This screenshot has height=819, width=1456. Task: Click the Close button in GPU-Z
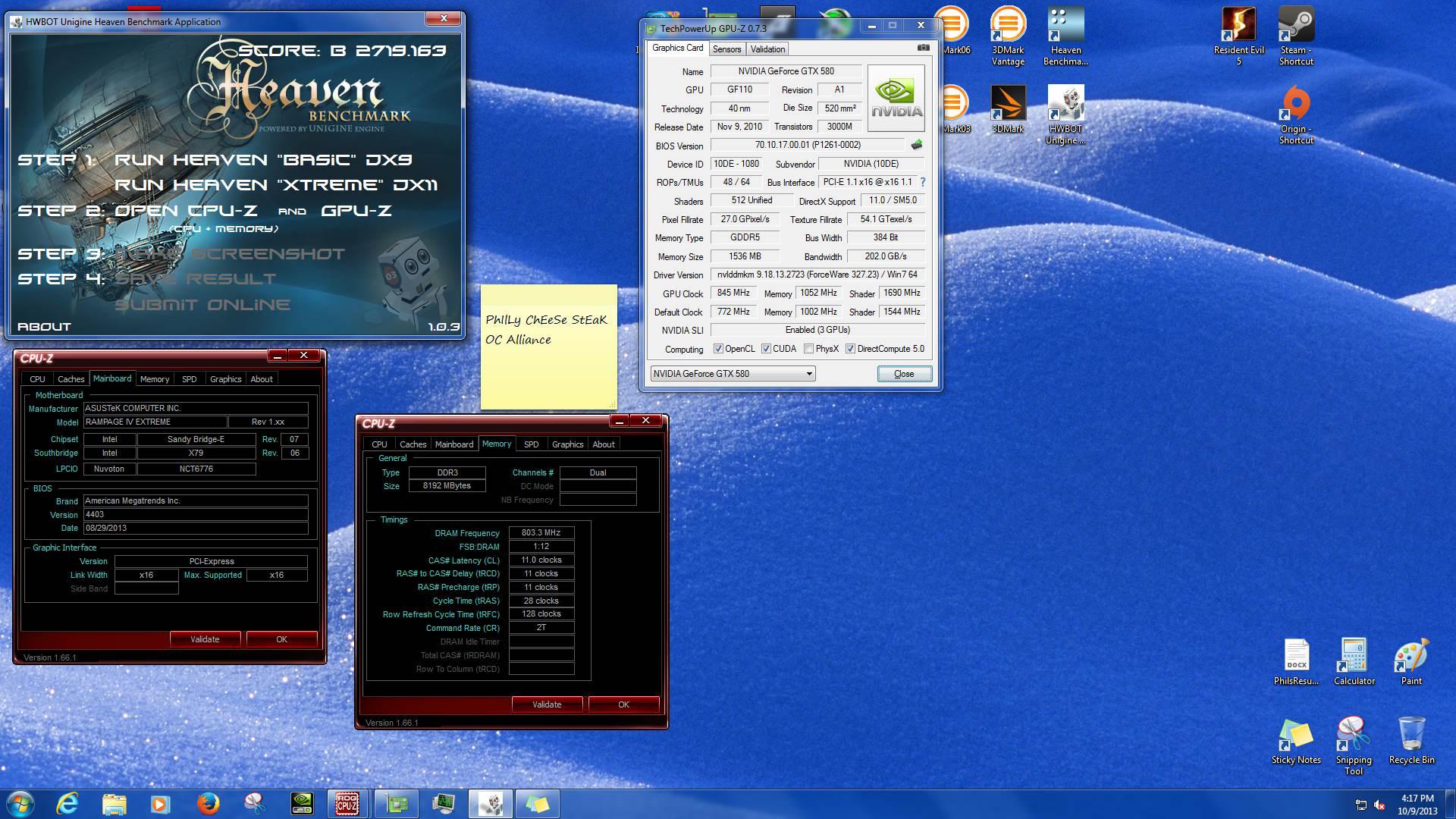point(904,373)
